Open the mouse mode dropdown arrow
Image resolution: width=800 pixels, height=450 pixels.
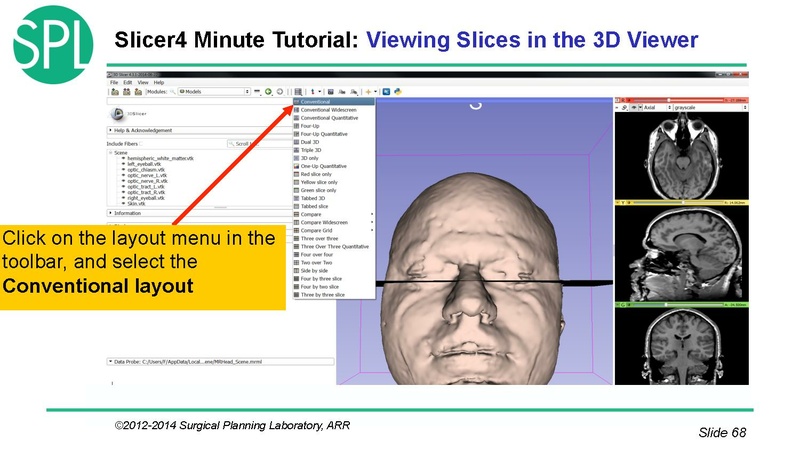tap(320, 92)
